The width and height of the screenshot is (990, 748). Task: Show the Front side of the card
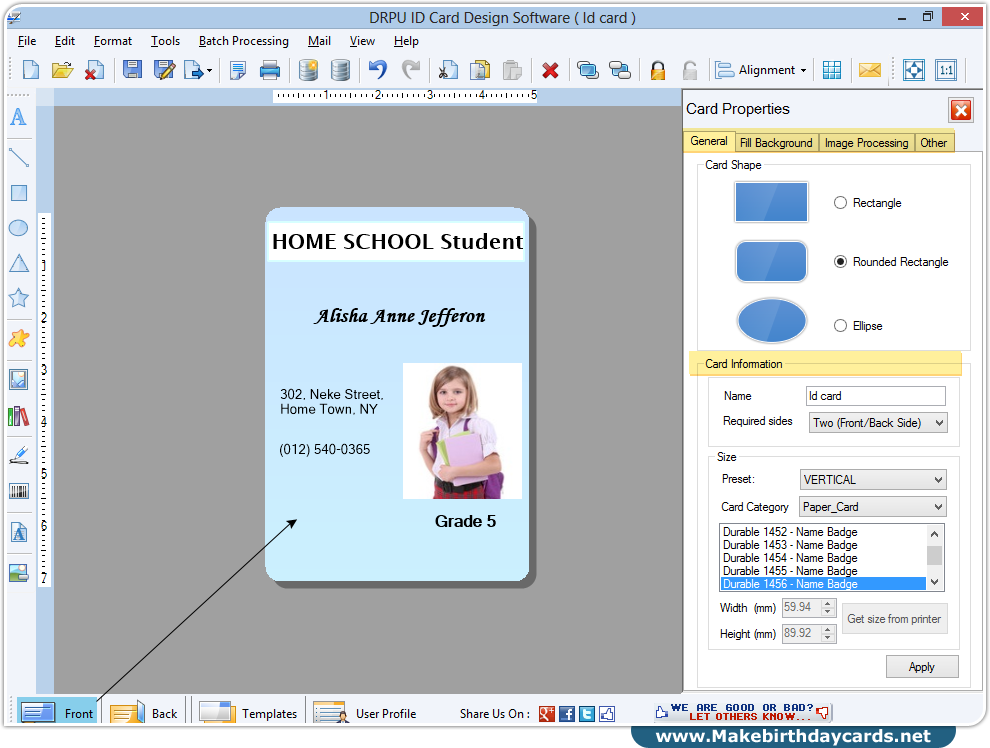click(58, 713)
